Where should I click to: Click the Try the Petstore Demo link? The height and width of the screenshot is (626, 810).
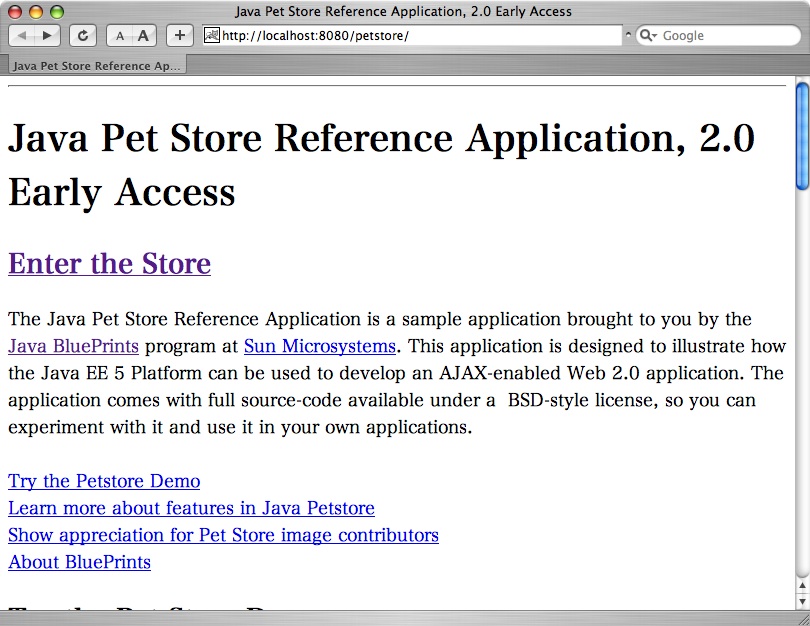(x=103, y=481)
